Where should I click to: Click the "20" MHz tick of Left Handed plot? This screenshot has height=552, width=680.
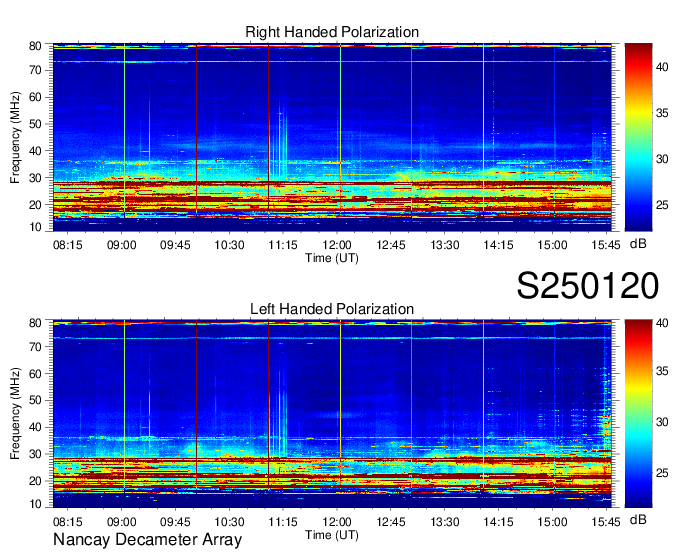35,481
